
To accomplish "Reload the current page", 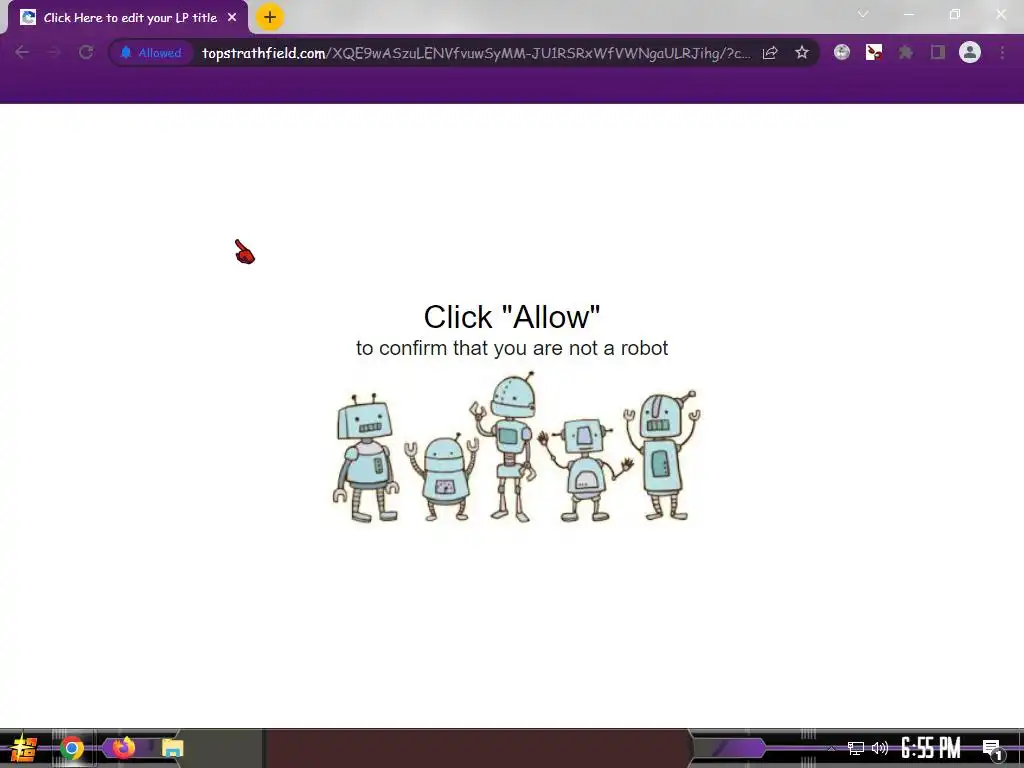I will click(x=86, y=52).
